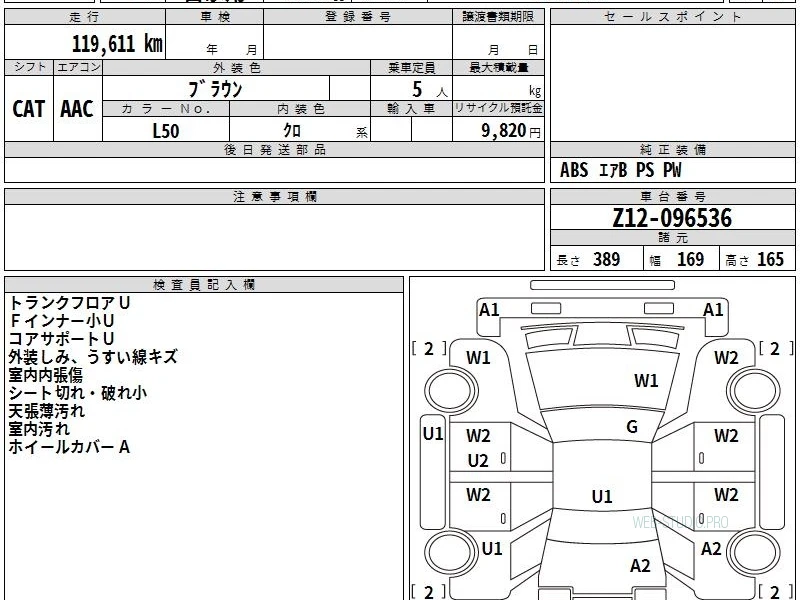Select the note 室内汚れ
Viewport: 800px width, 600px height.
click(39, 429)
